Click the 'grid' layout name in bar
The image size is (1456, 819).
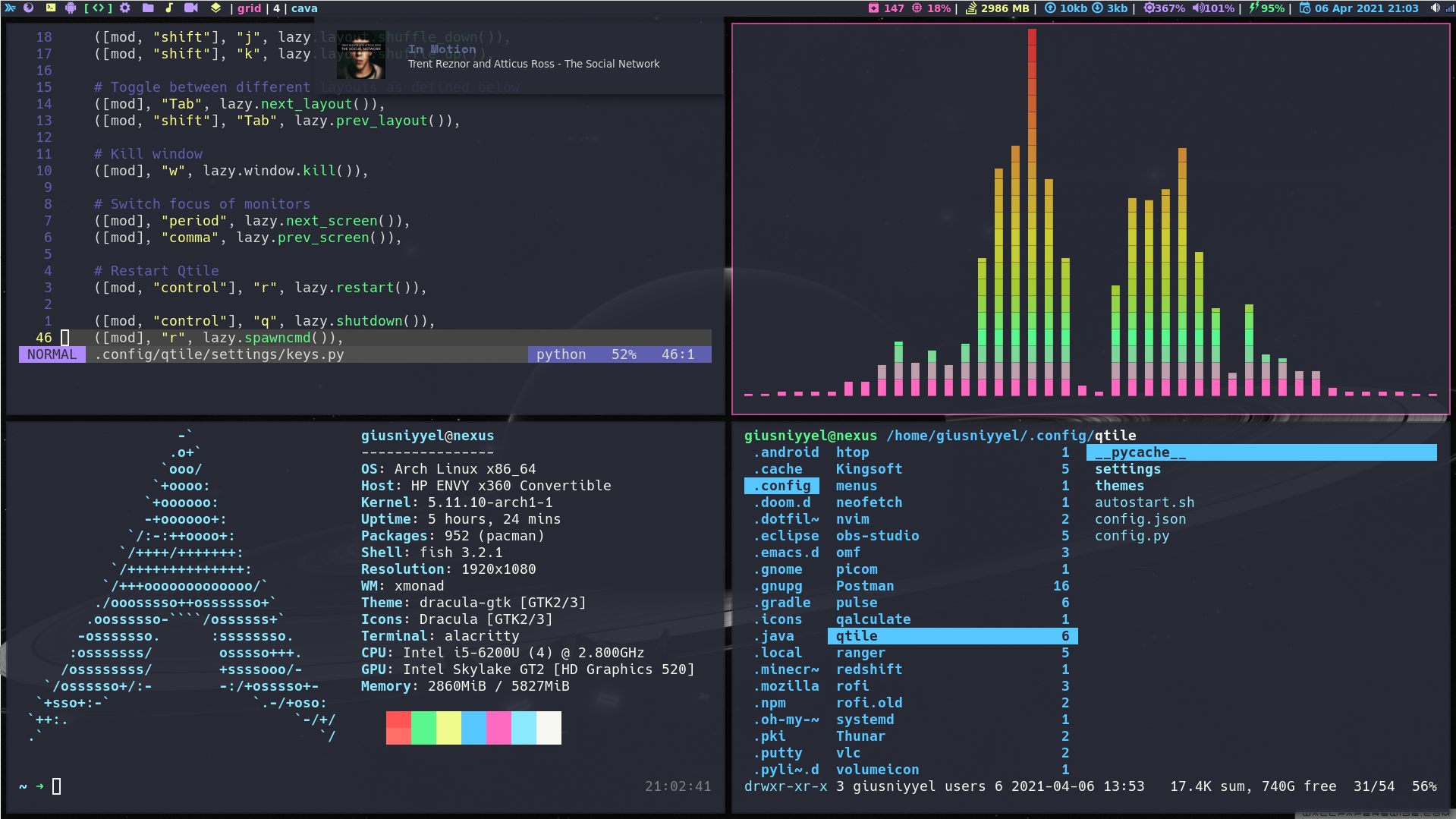pos(249,8)
